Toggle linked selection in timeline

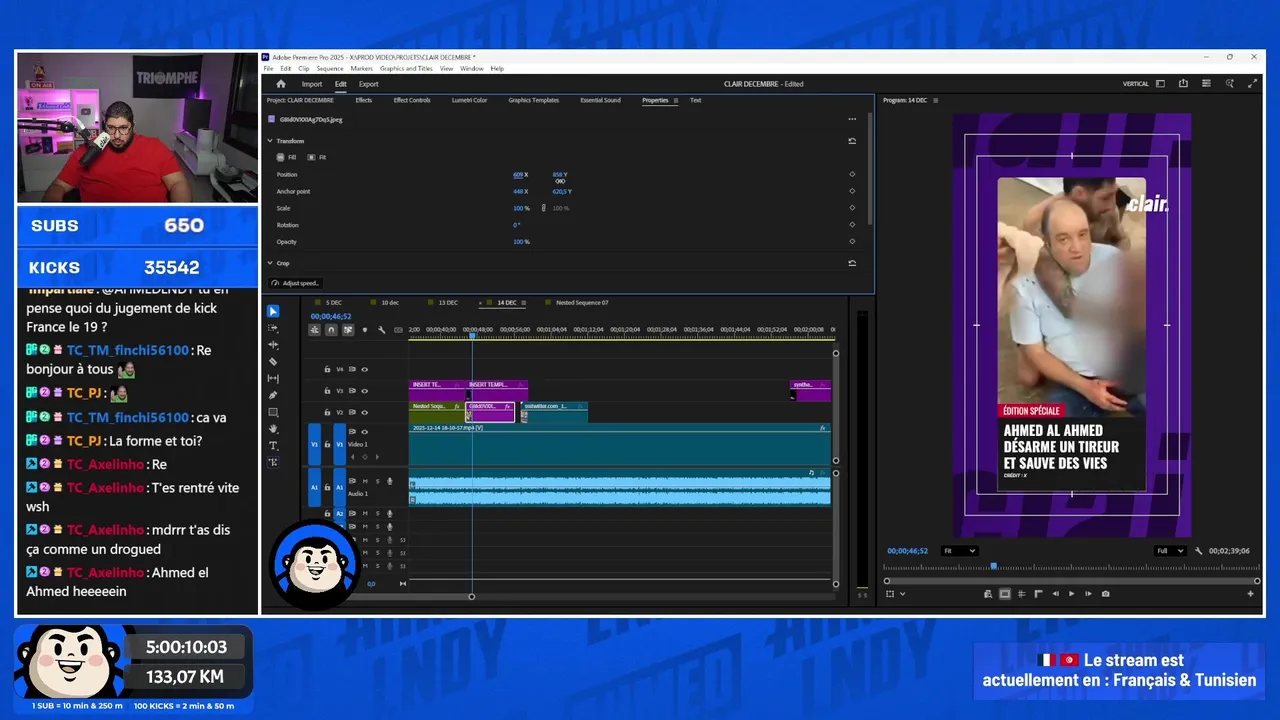pyautogui.click(x=348, y=330)
